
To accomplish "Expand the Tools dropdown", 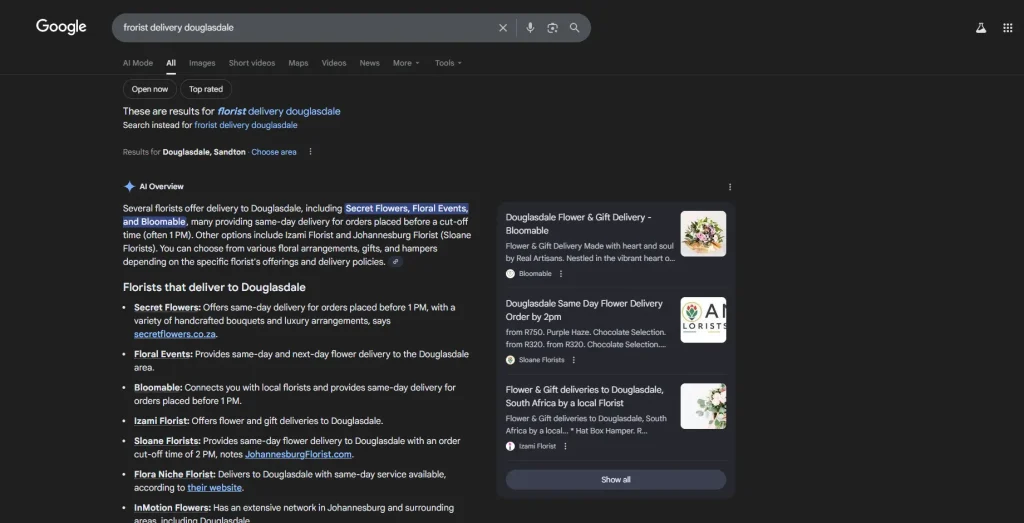I will [448, 63].
